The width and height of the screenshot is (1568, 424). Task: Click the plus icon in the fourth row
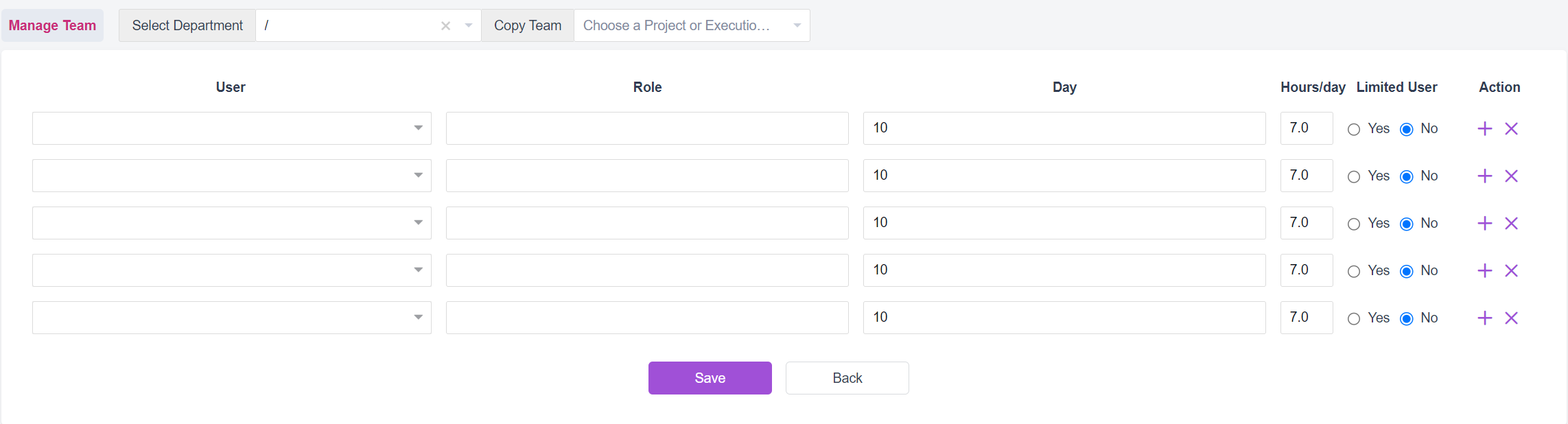click(1485, 271)
